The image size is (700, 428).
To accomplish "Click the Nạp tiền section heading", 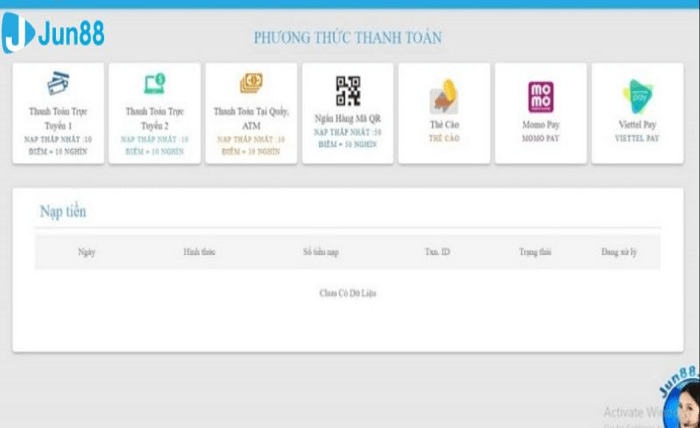I will (x=63, y=212).
